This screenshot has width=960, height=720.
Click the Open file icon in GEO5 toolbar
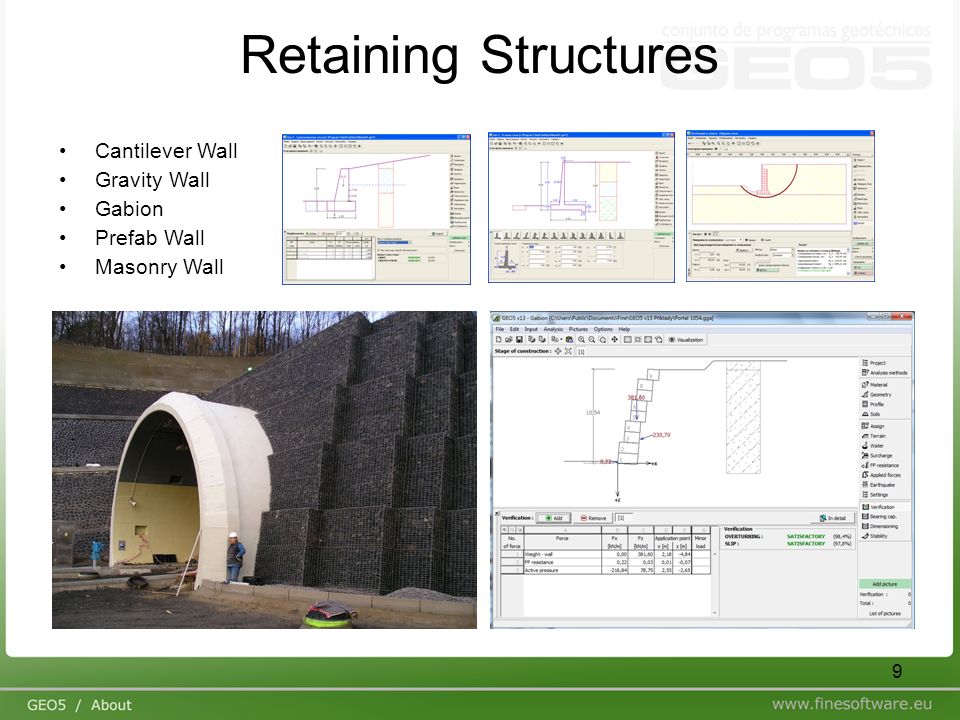coord(509,339)
